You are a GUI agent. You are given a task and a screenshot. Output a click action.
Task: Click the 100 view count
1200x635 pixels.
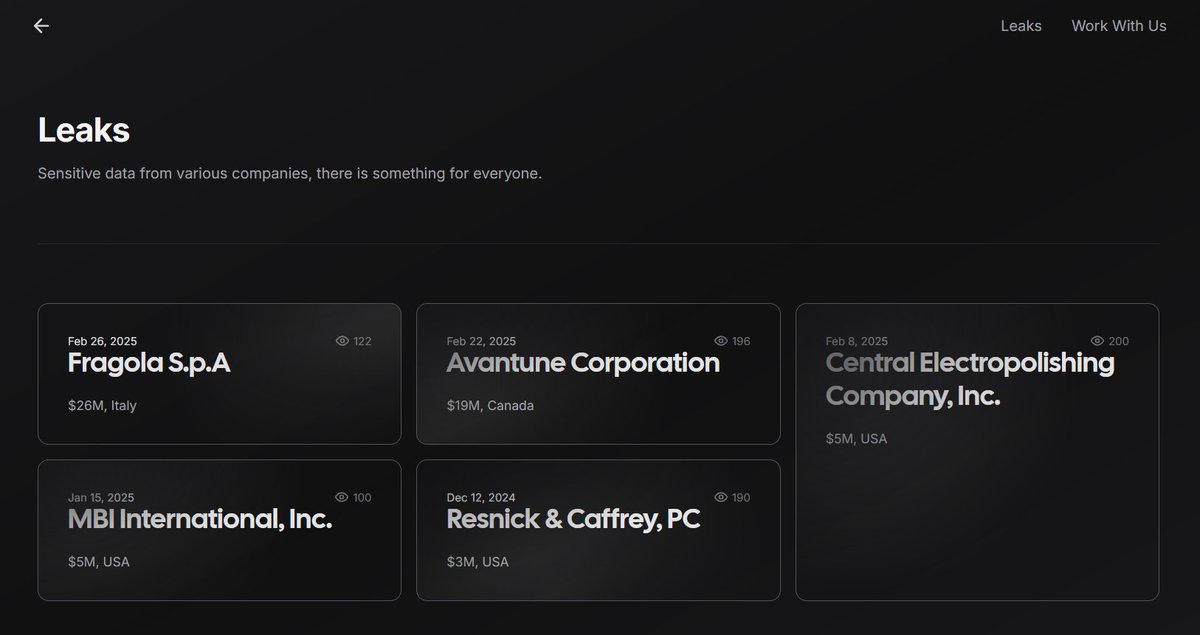click(362, 497)
